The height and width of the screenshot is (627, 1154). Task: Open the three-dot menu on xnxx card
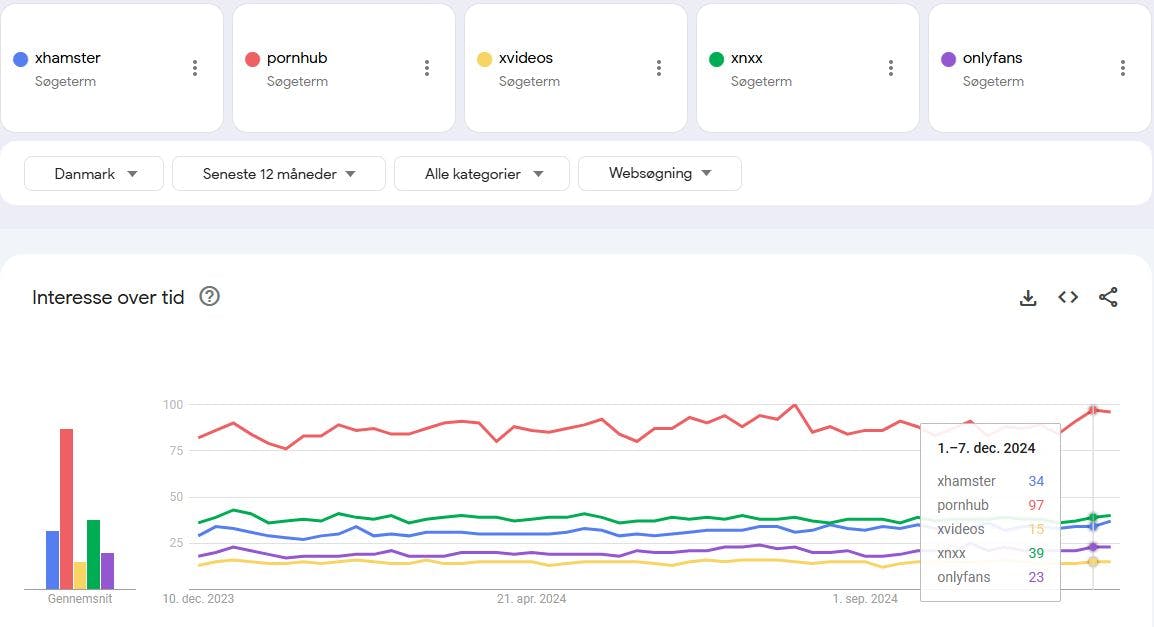pos(891,68)
